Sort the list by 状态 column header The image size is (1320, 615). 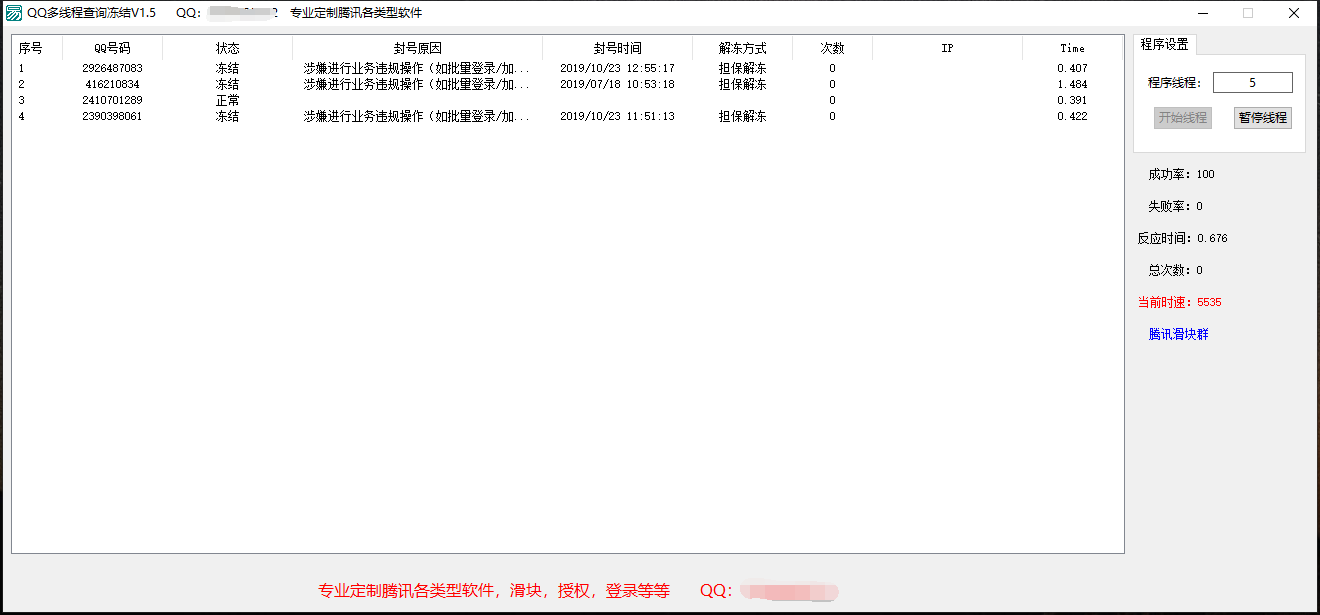[x=228, y=47]
